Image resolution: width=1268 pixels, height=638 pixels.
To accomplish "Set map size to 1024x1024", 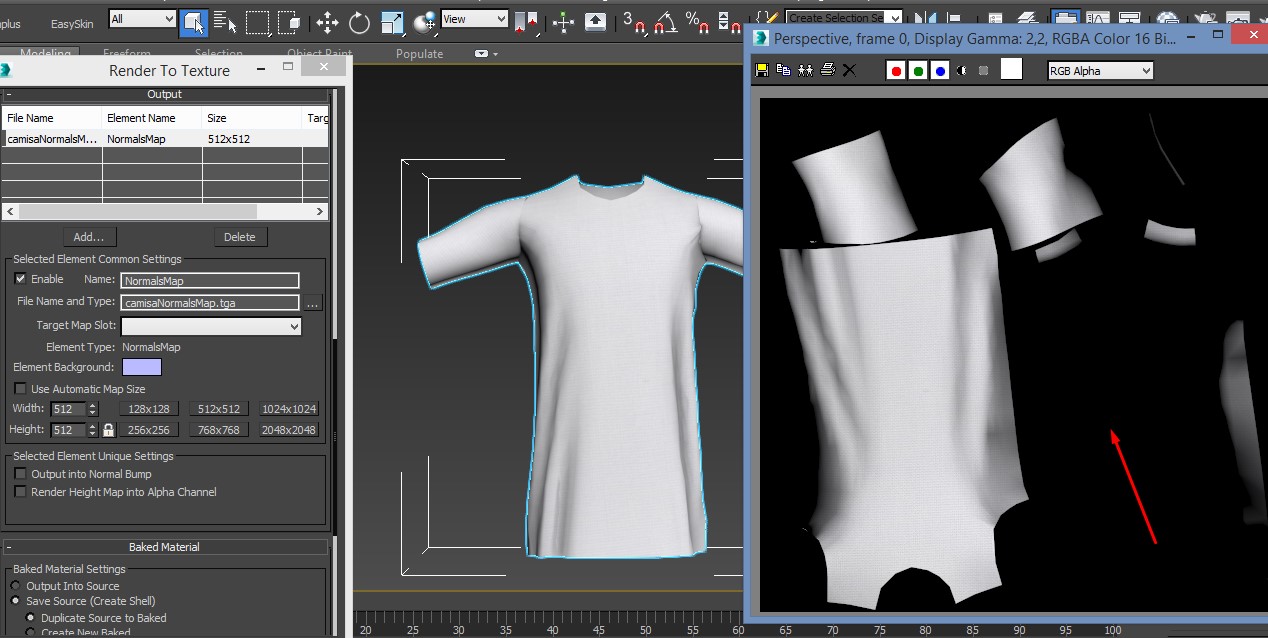I will pos(288,408).
